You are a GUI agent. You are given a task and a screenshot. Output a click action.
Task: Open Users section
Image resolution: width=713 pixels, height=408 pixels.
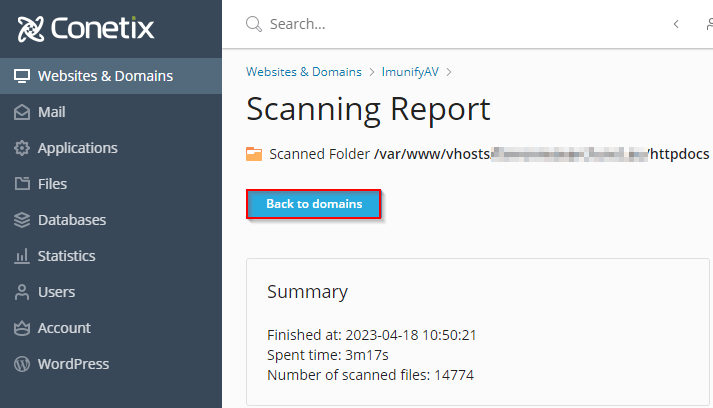click(111, 292)
